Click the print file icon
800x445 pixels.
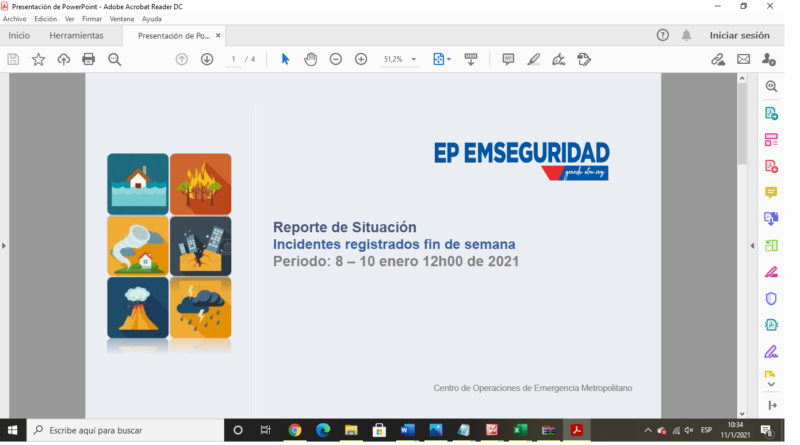pos(88,60)
